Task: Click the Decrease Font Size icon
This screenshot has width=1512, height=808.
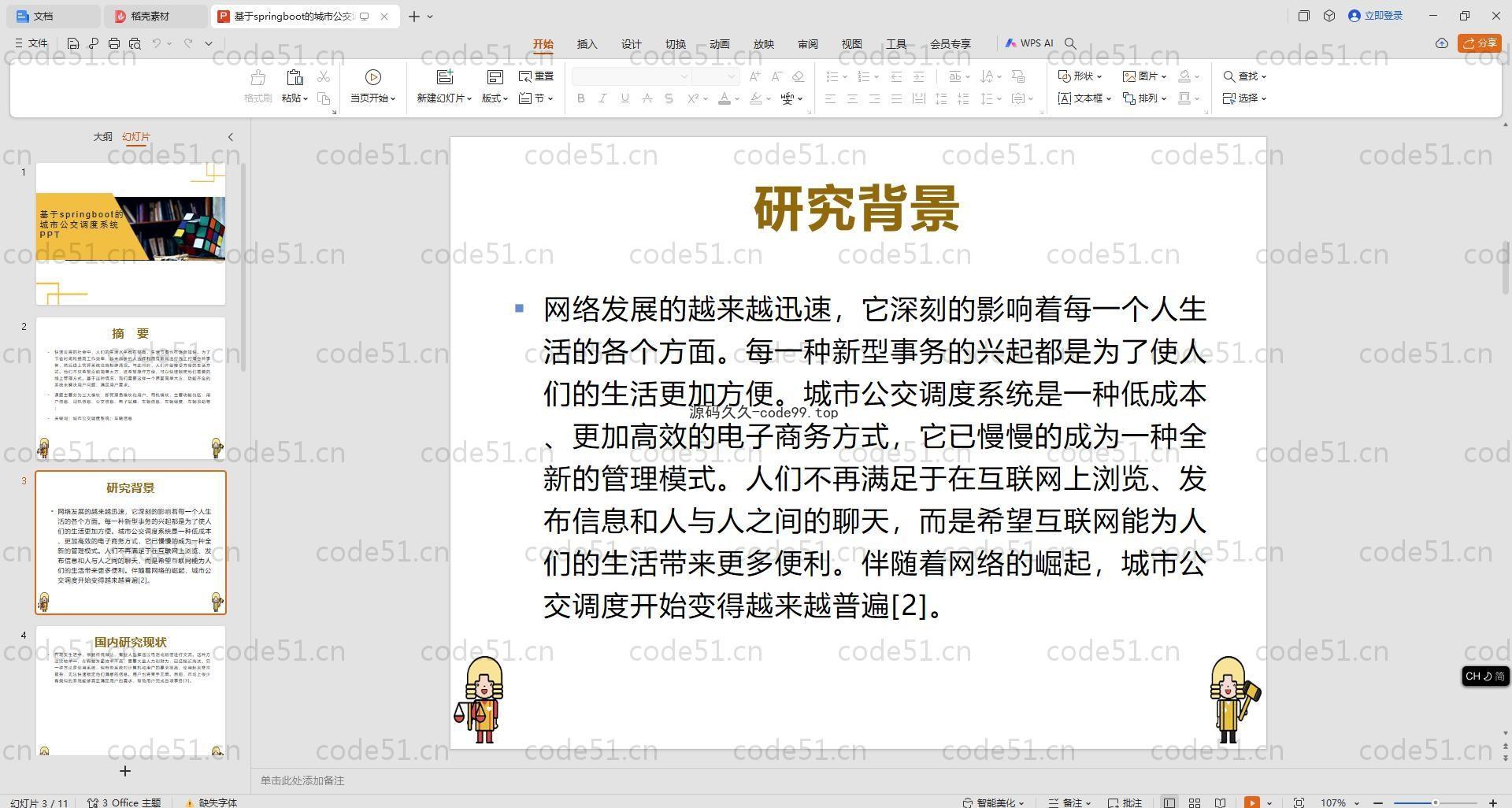Action: point(776,76)
